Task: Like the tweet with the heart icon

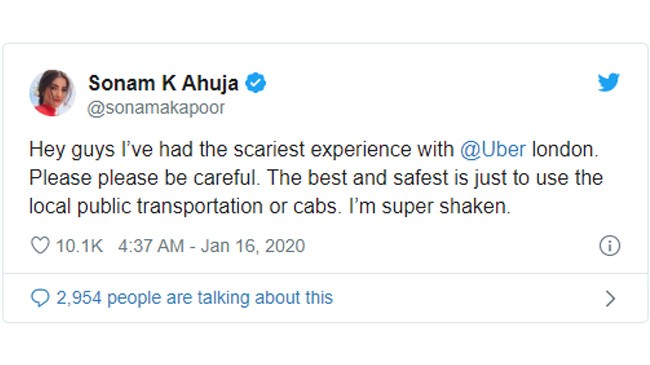Action: pos(40,245)
